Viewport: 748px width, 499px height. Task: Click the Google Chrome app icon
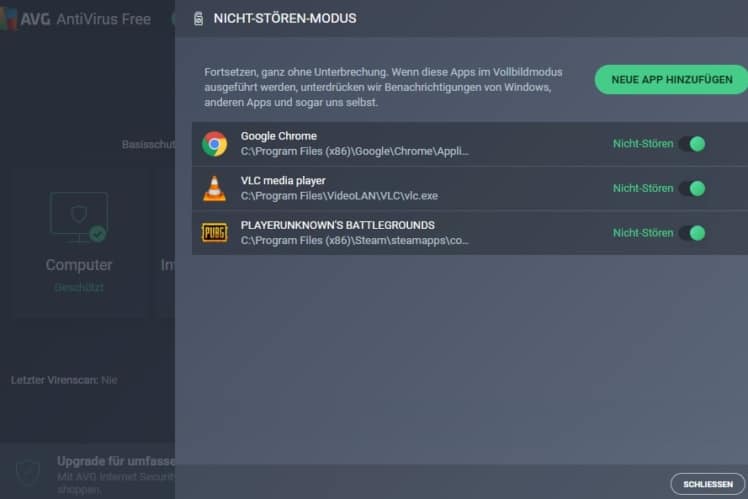tap(214, 144)
